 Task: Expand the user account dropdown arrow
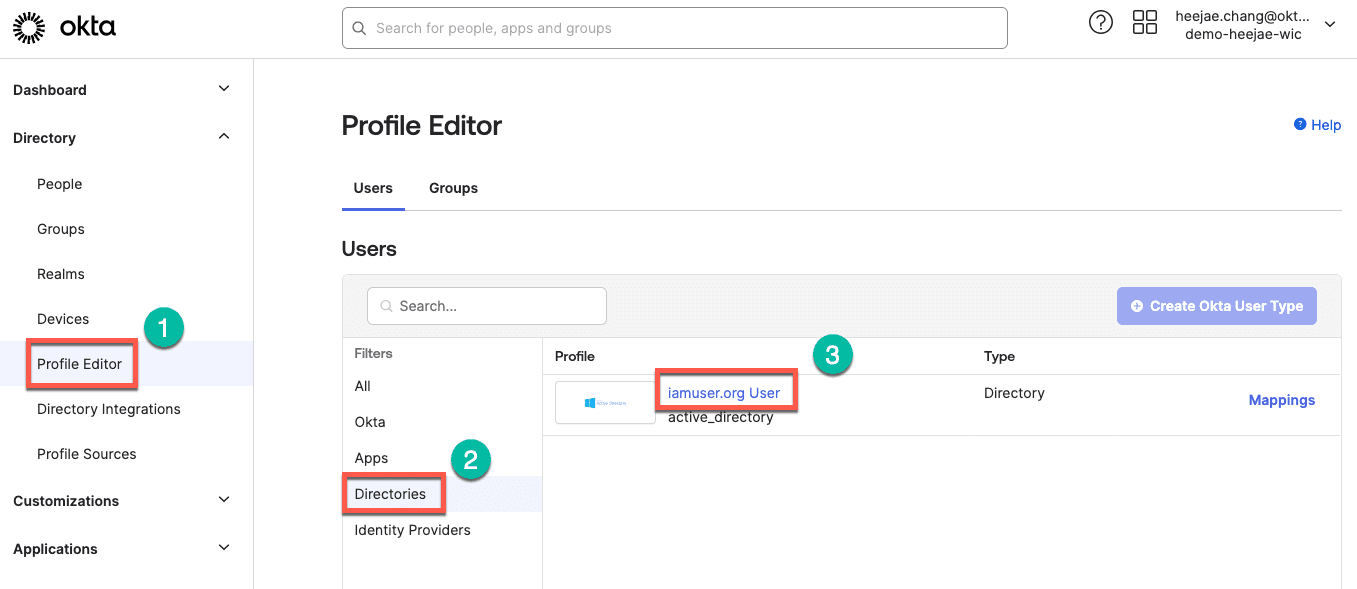coord(1329,25)
